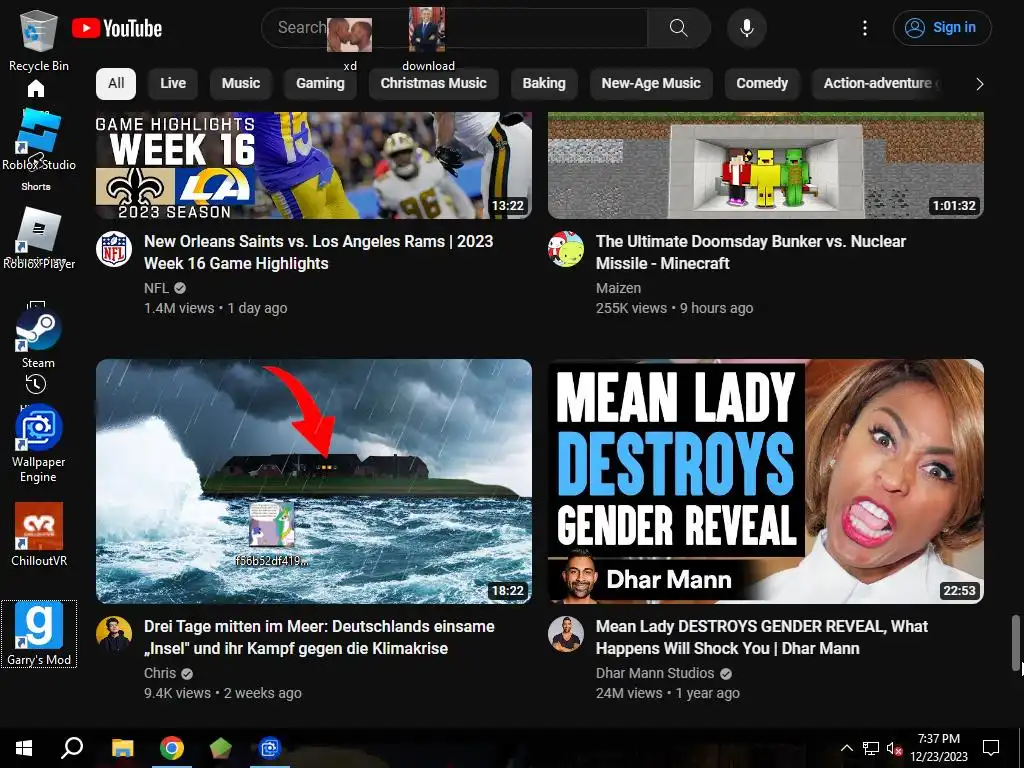Click the Sign in button

pyautogui.click(x=942, y=28)
